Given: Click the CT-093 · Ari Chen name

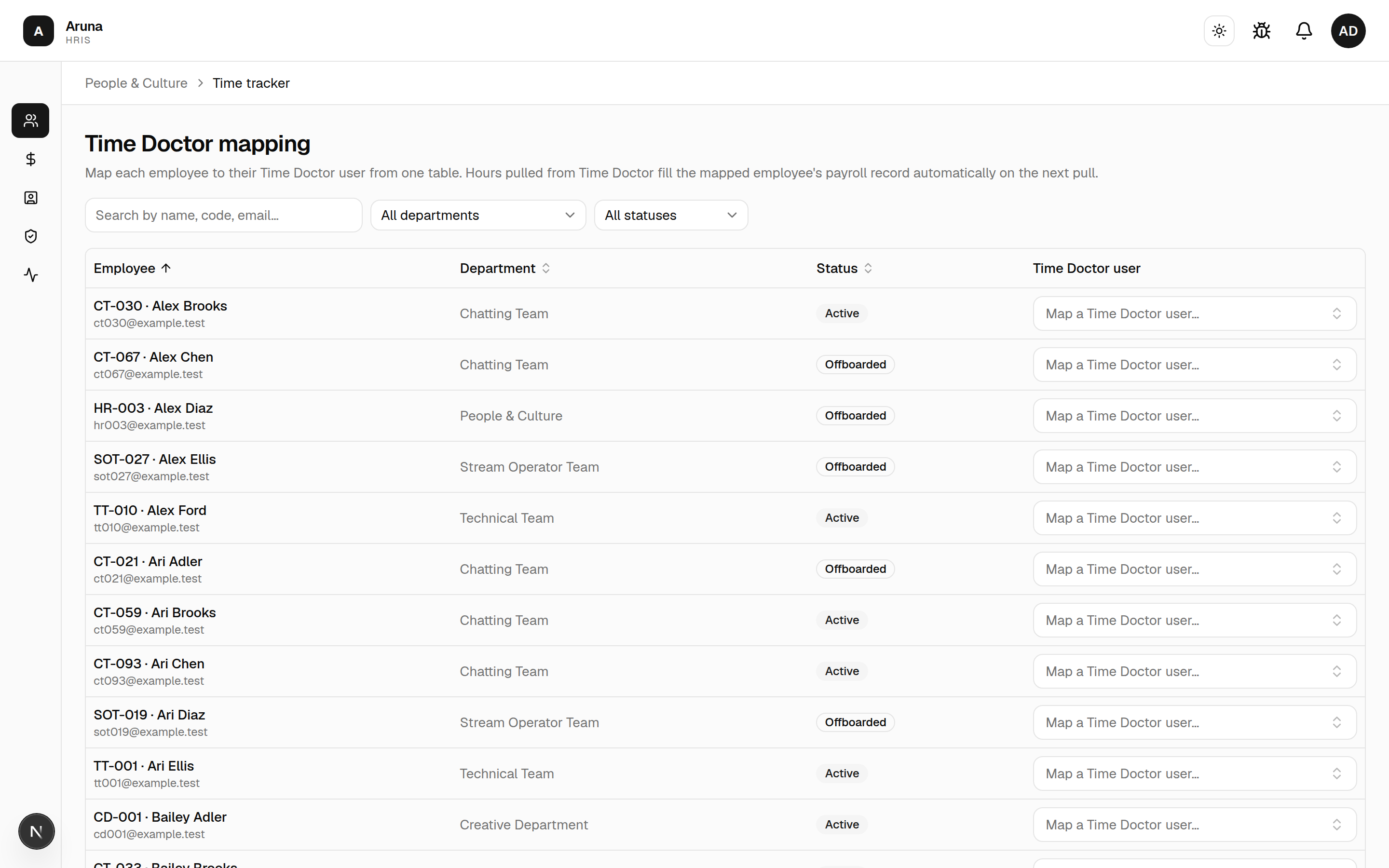Looking at the screenshot, I should point(149,664).
